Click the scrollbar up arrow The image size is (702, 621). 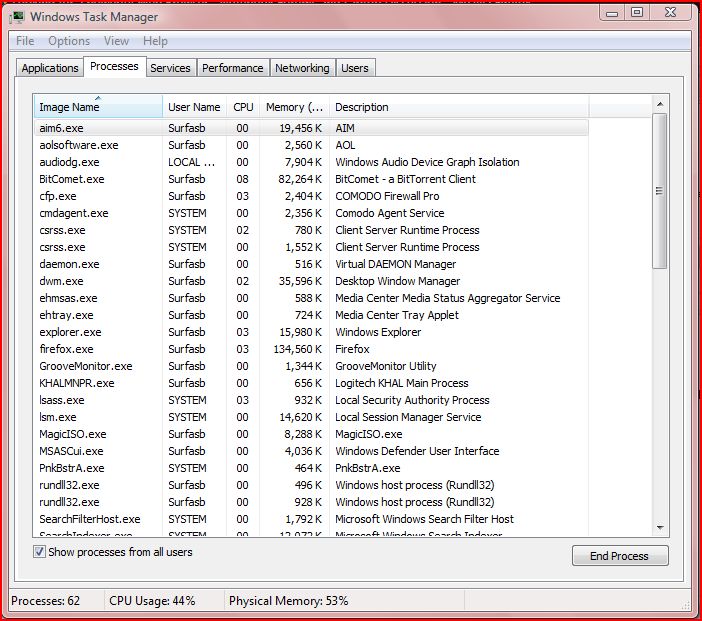[659, 104]
